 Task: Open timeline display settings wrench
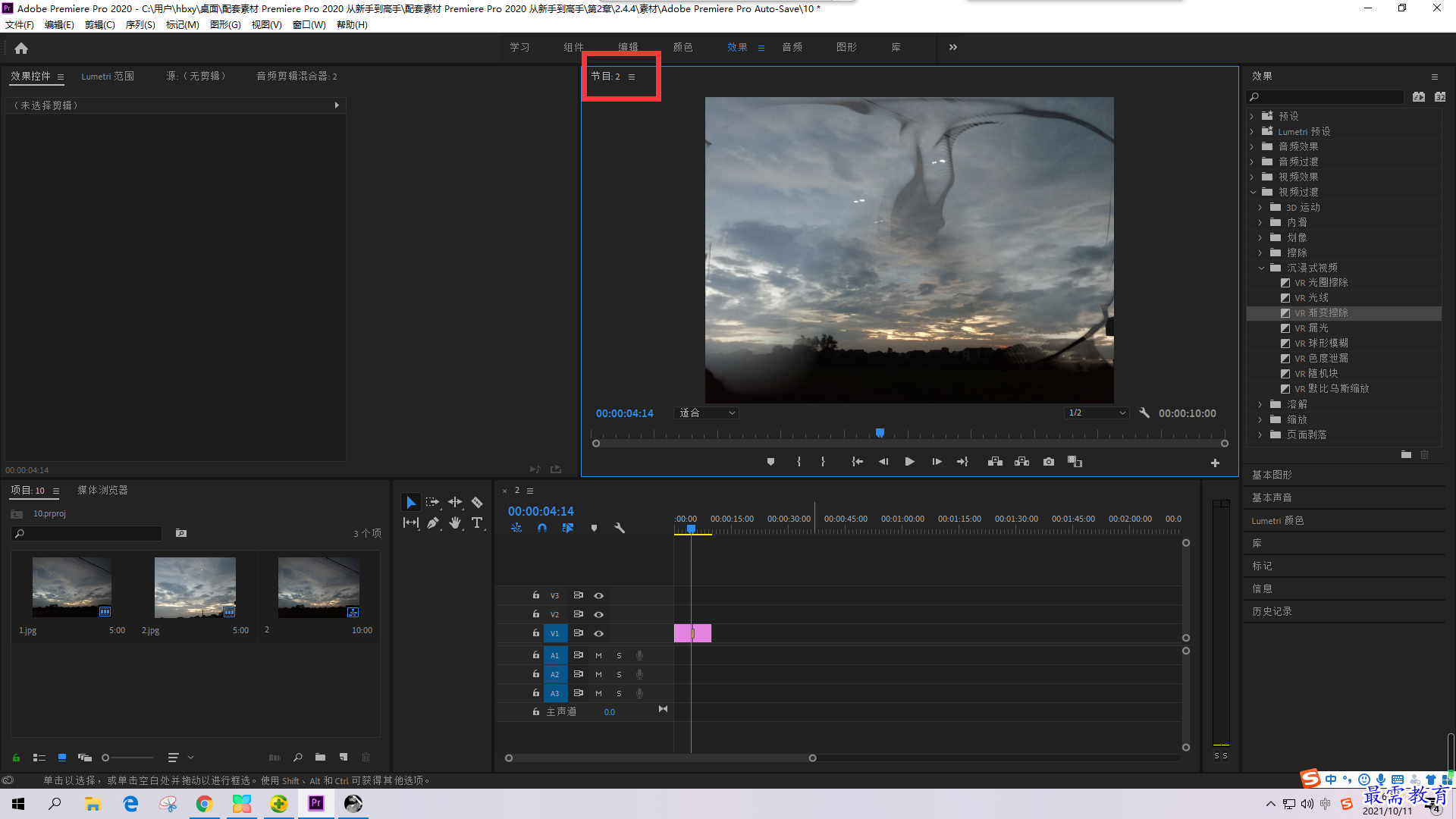(x=620, y=528)
